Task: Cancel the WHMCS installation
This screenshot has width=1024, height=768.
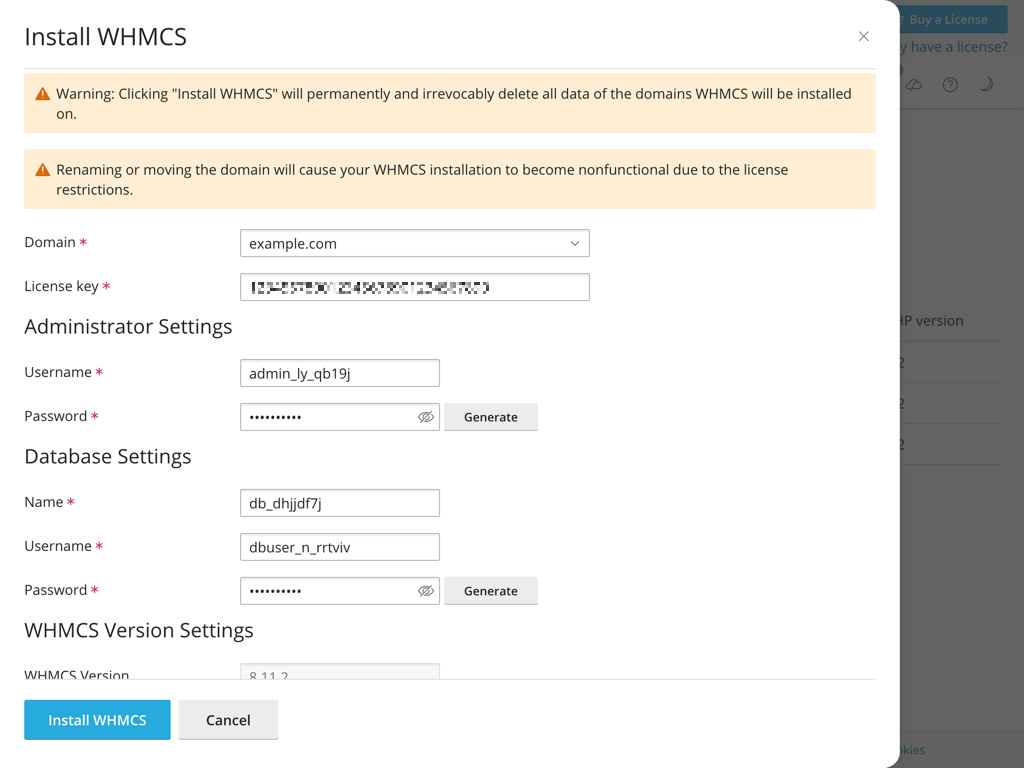Action: 228,719
